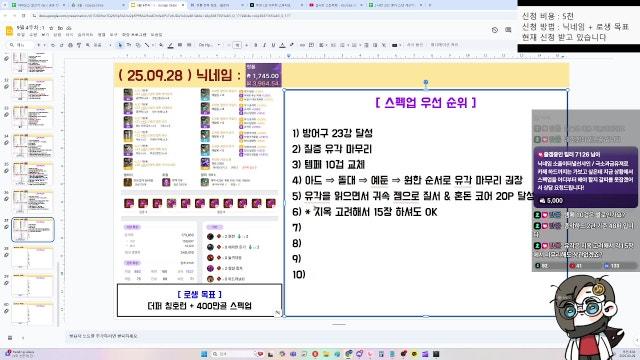
Task: Star this presentation with the star icon
Action: tap(51, 28)
